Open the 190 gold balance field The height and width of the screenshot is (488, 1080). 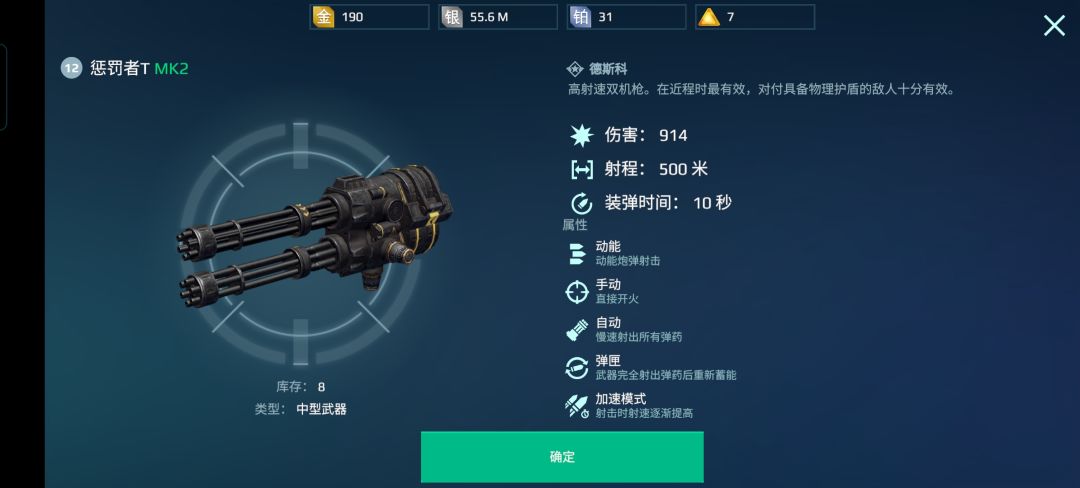pos(369,17)
